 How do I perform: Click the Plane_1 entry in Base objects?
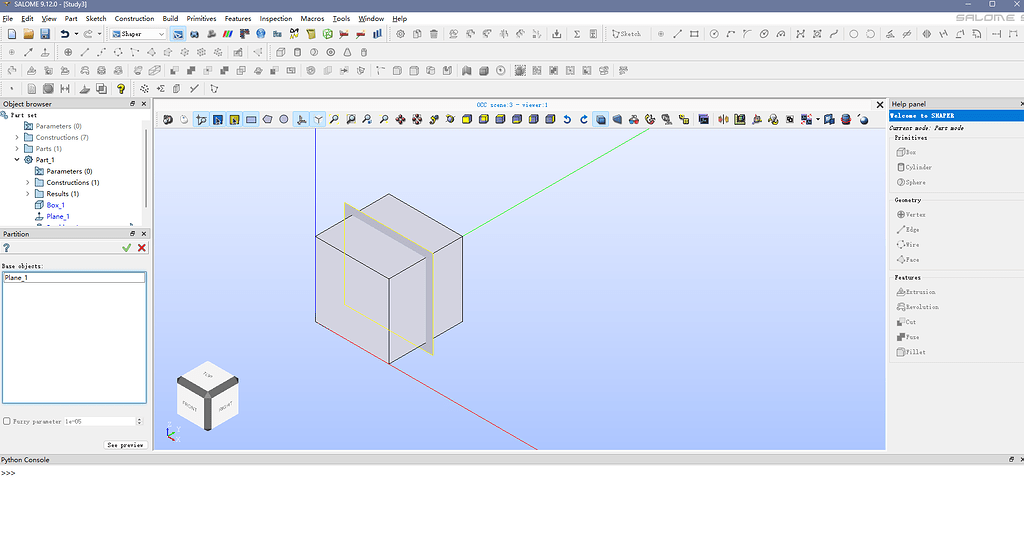point(17,278)
